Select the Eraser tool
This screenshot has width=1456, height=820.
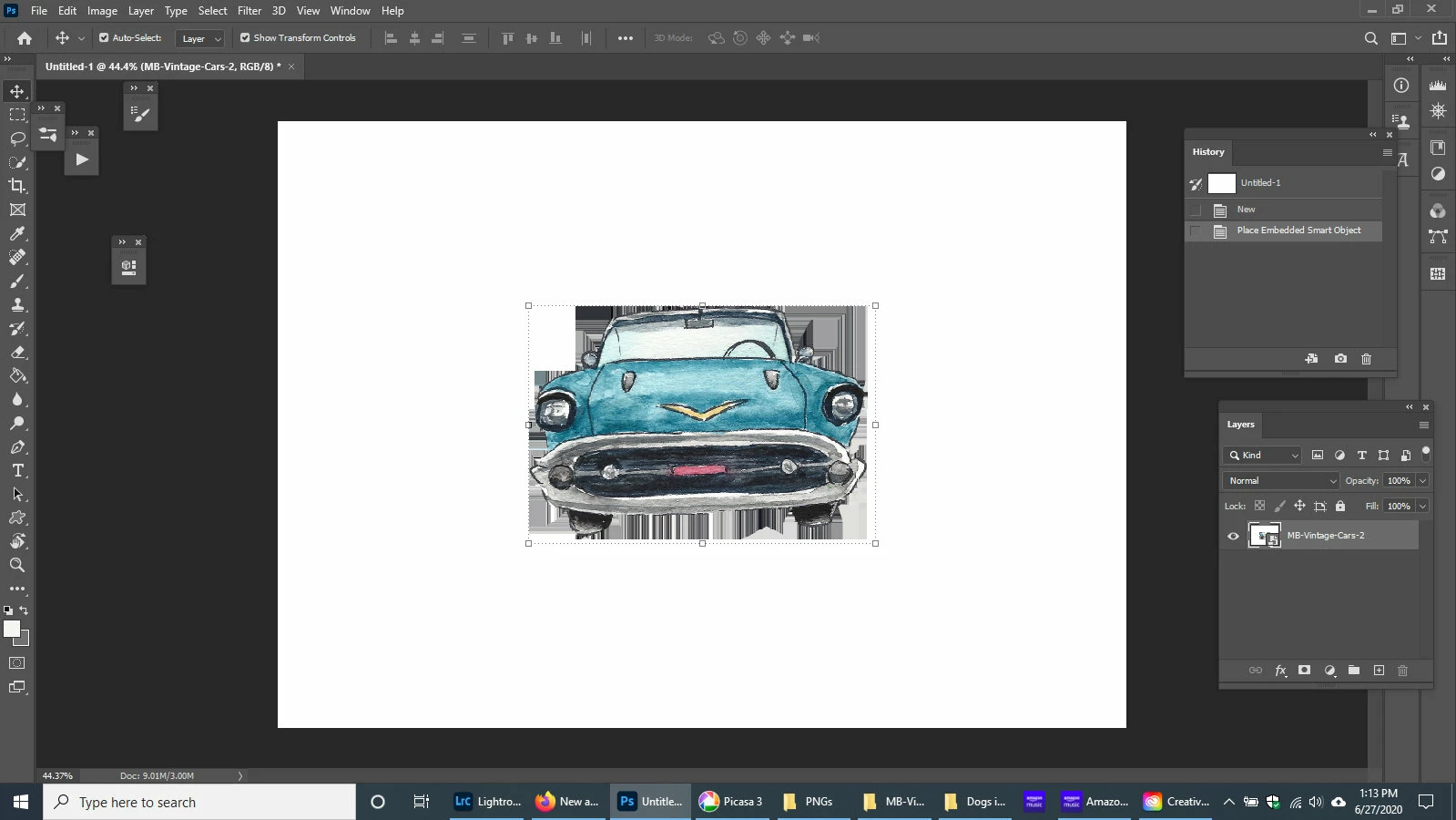pos(17,353)
